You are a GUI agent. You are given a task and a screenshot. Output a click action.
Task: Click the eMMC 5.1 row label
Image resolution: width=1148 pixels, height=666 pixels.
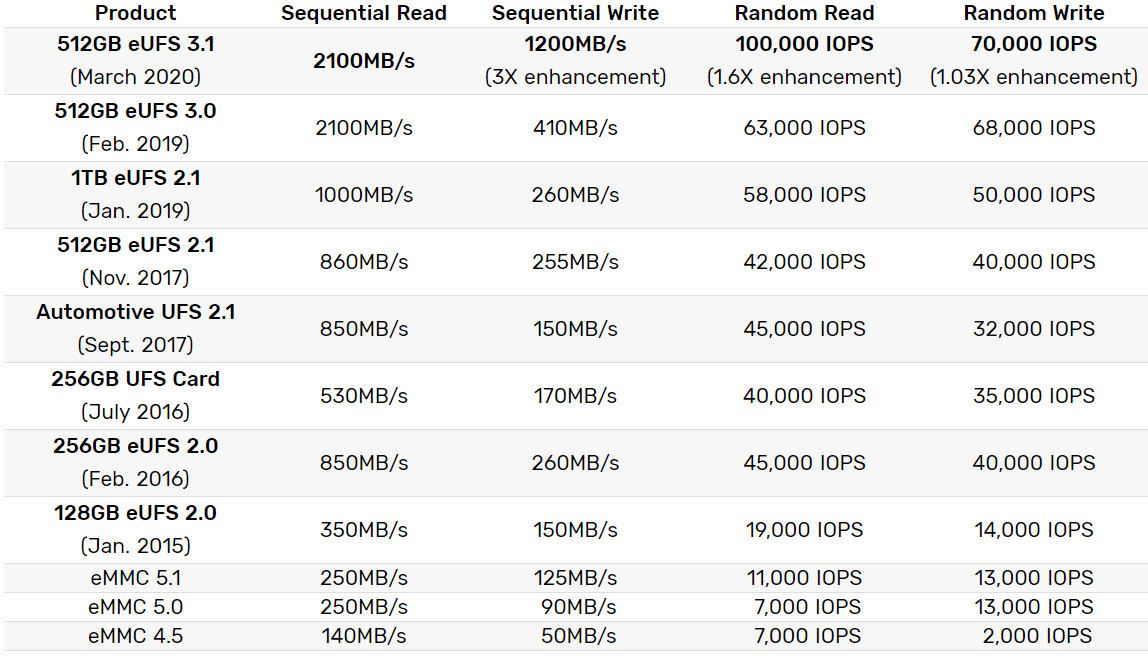click(x=135, y=578)
